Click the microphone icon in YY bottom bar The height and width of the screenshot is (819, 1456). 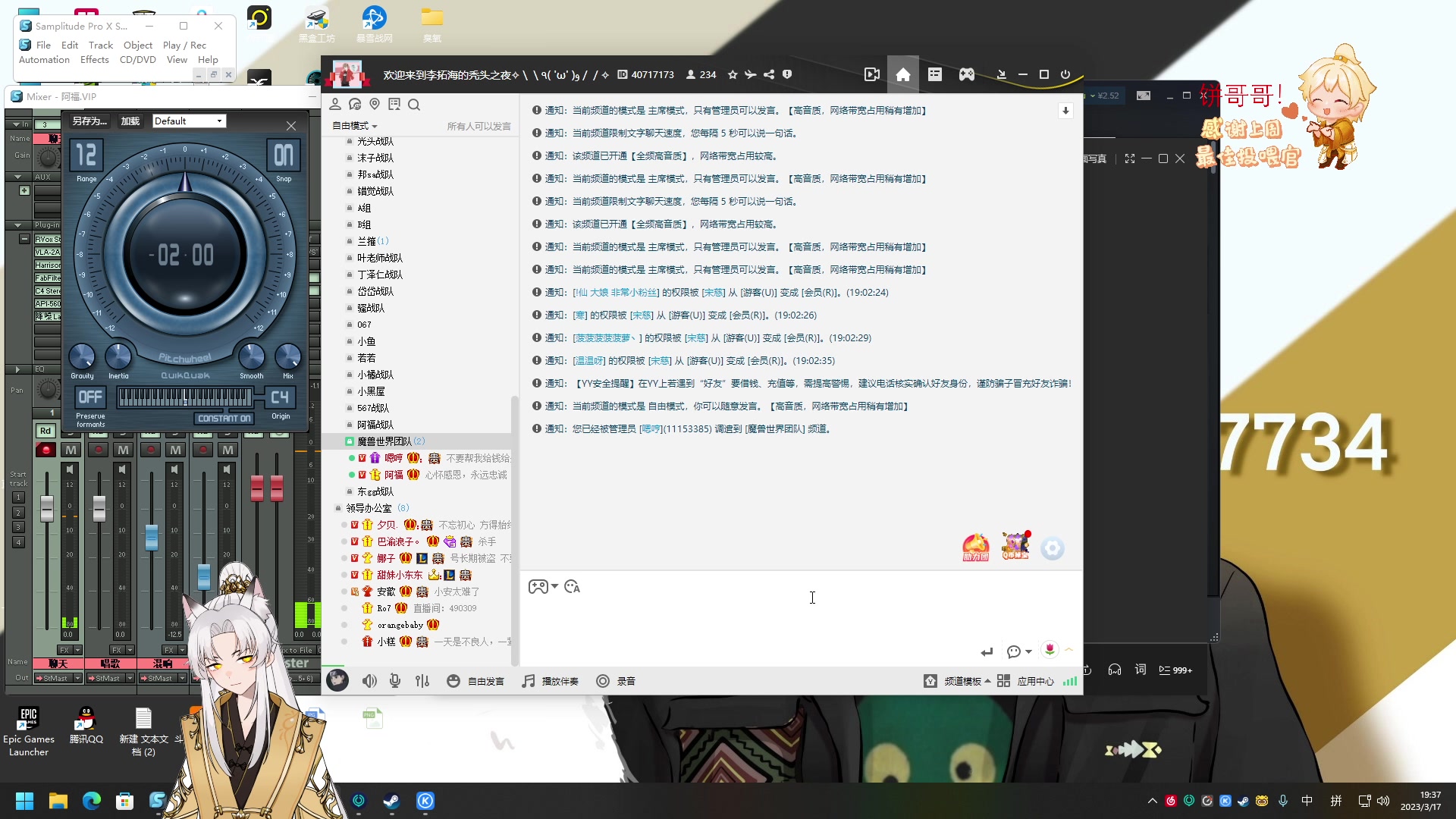395,681
